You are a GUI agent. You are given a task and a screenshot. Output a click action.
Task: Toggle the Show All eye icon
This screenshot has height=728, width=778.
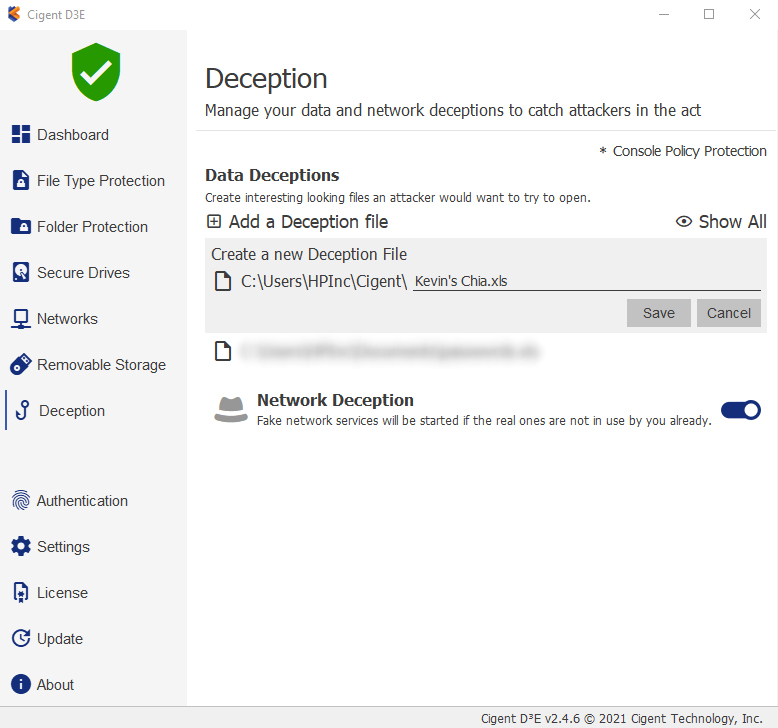pyautogui.click(x=684, y=221)
